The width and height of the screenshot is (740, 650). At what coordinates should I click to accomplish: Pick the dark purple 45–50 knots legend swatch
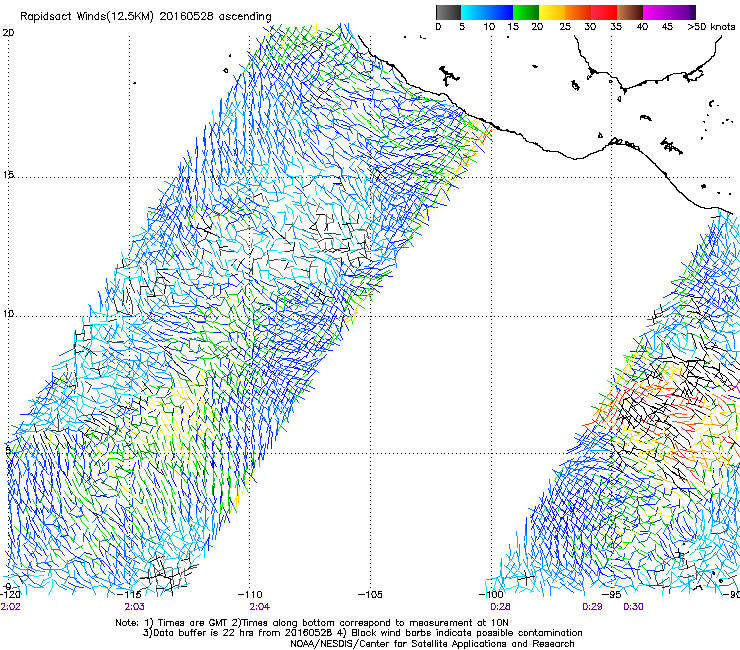tap(682, 12)
